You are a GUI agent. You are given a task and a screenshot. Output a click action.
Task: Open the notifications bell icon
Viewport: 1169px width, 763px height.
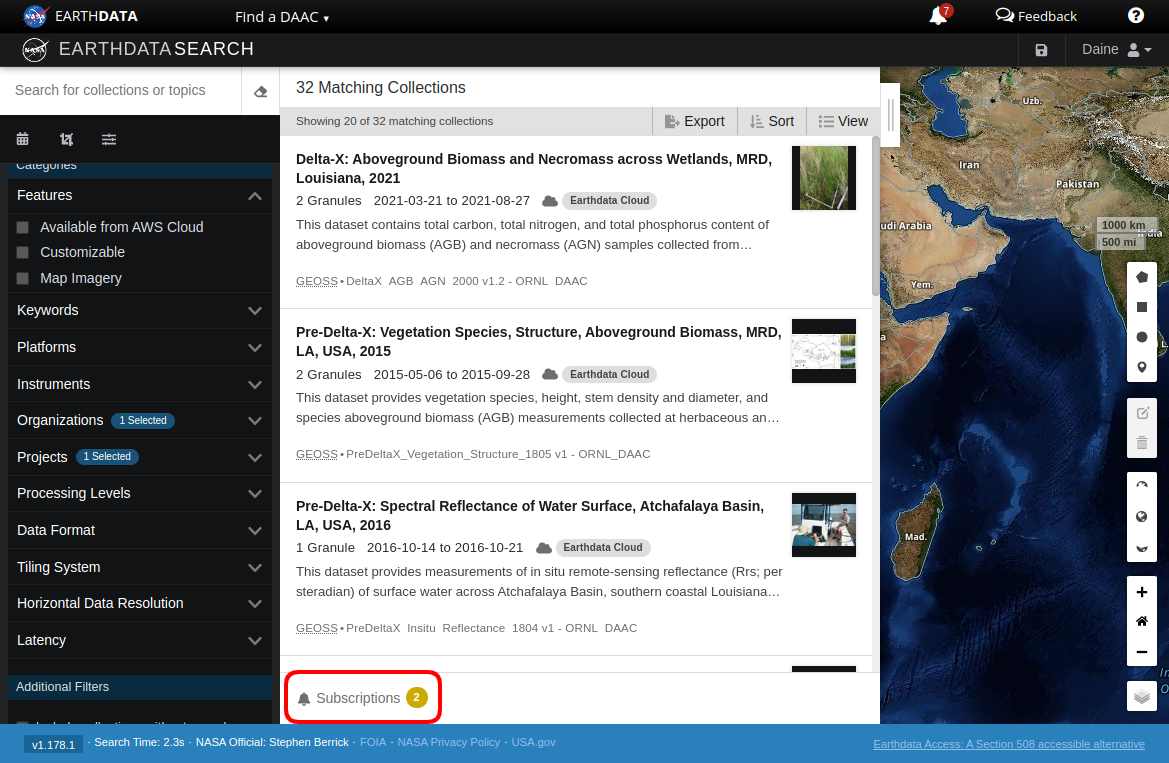(938, 16)
